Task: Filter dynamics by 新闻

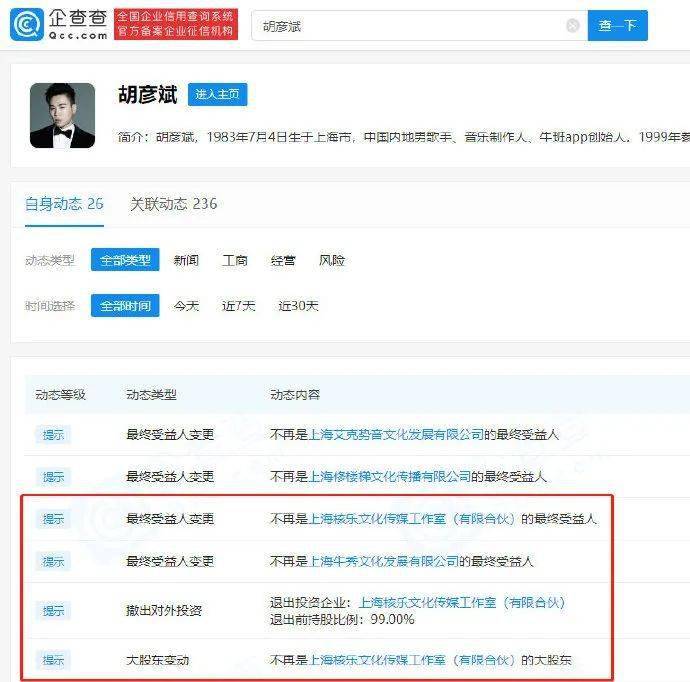Action: click(x=186, y=260)
